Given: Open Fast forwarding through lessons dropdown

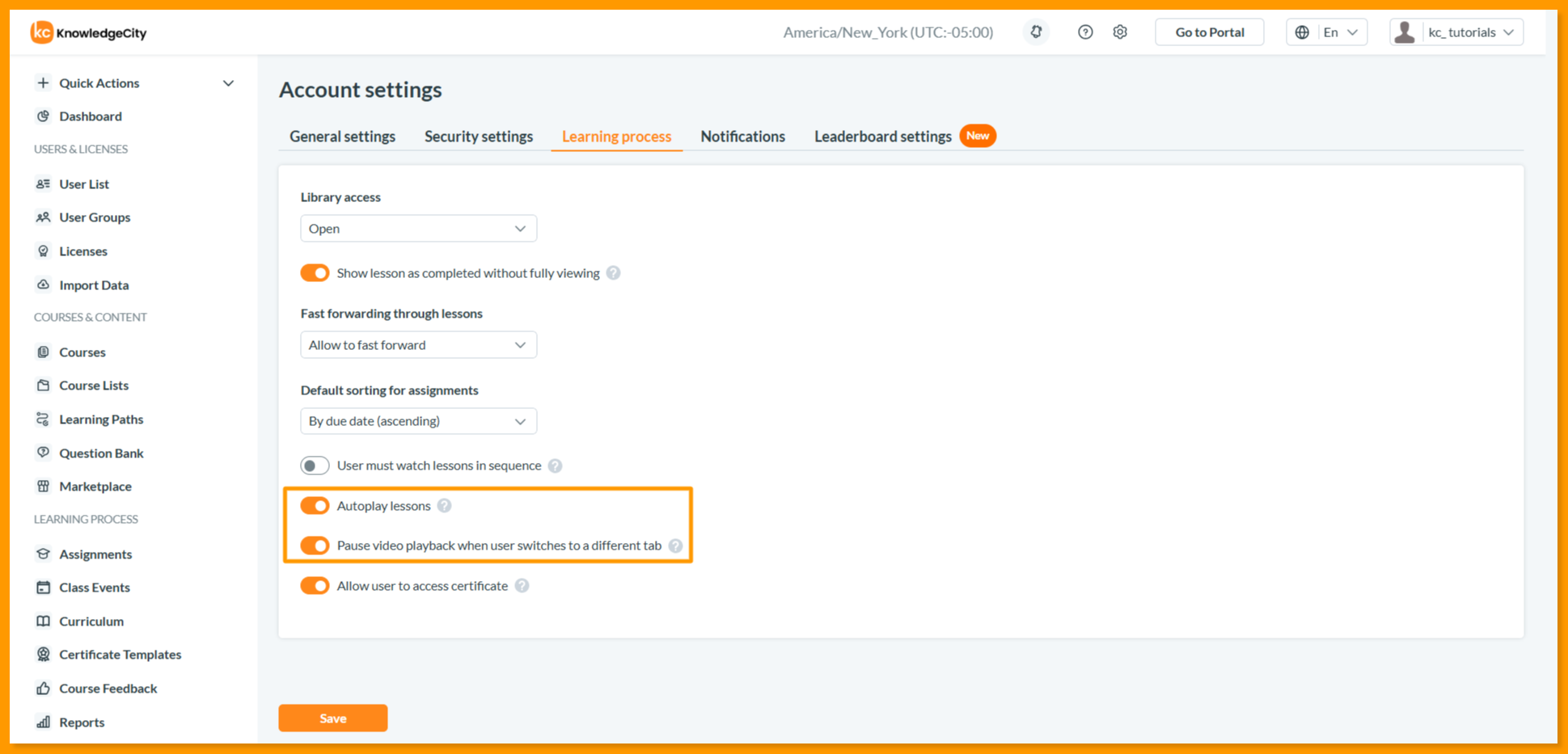Looking at the screenshot, I should click(418, 344).
